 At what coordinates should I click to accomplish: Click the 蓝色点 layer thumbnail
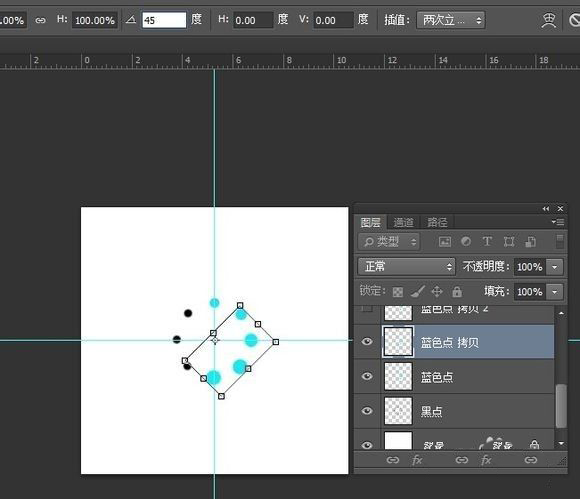(398, 376)
